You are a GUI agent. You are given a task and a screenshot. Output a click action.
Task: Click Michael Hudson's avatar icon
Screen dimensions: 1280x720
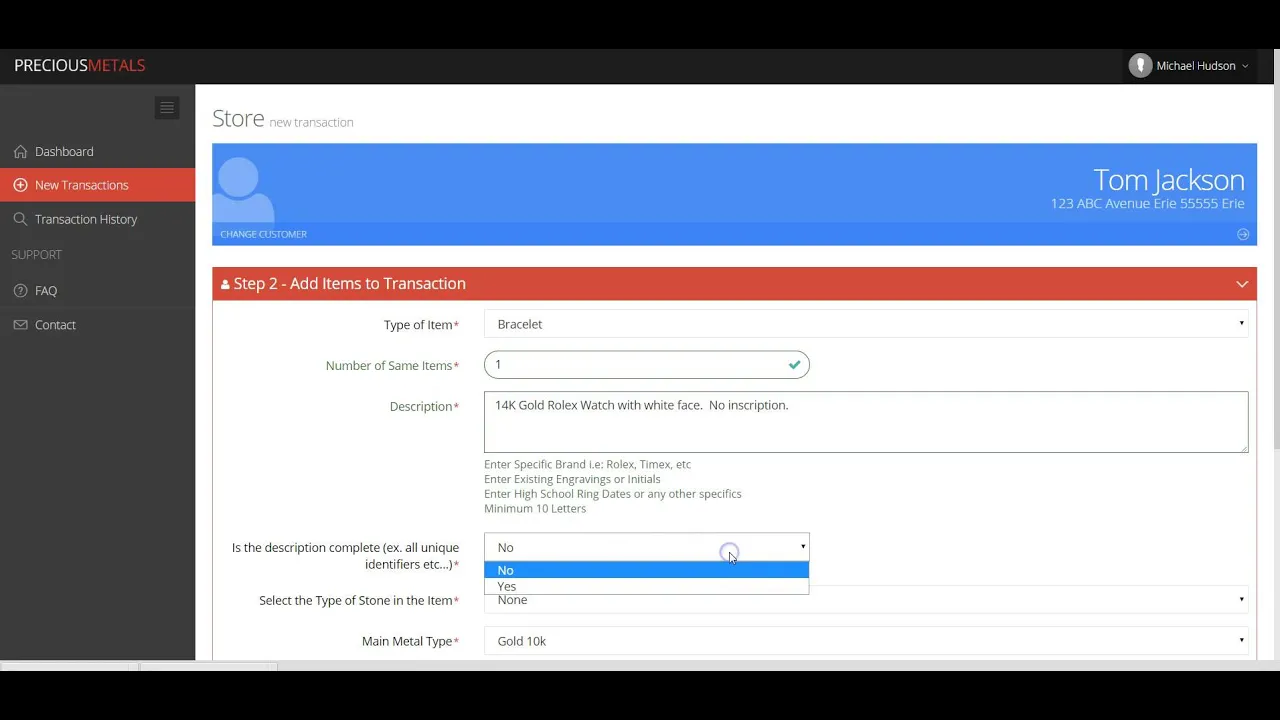[1140, 66]
